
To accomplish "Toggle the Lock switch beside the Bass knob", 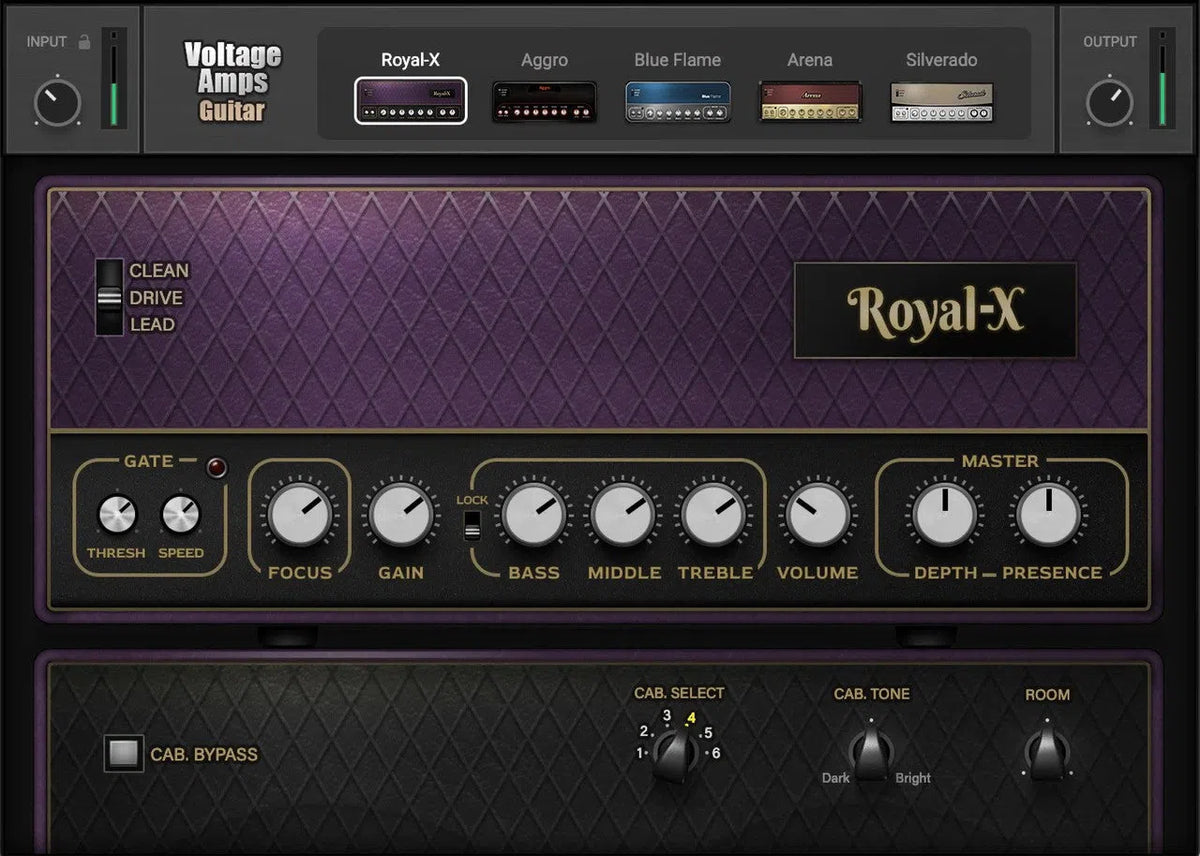I will [471, 525].
